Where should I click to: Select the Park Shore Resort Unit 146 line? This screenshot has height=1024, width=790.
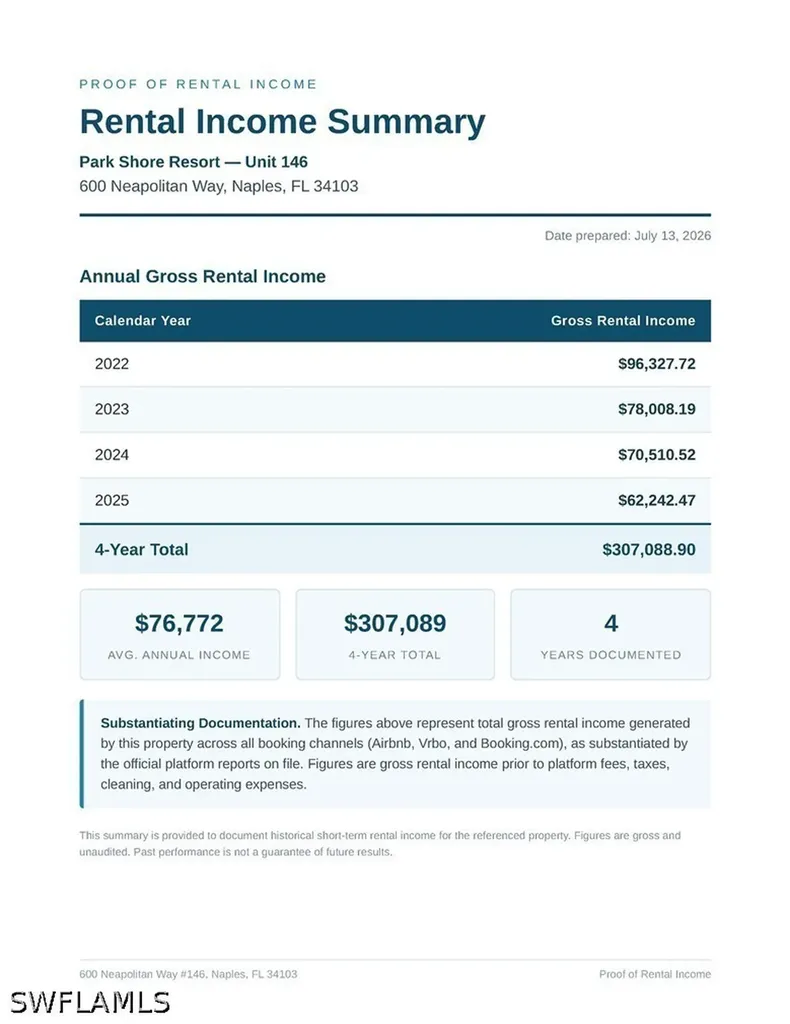[193, 162]
